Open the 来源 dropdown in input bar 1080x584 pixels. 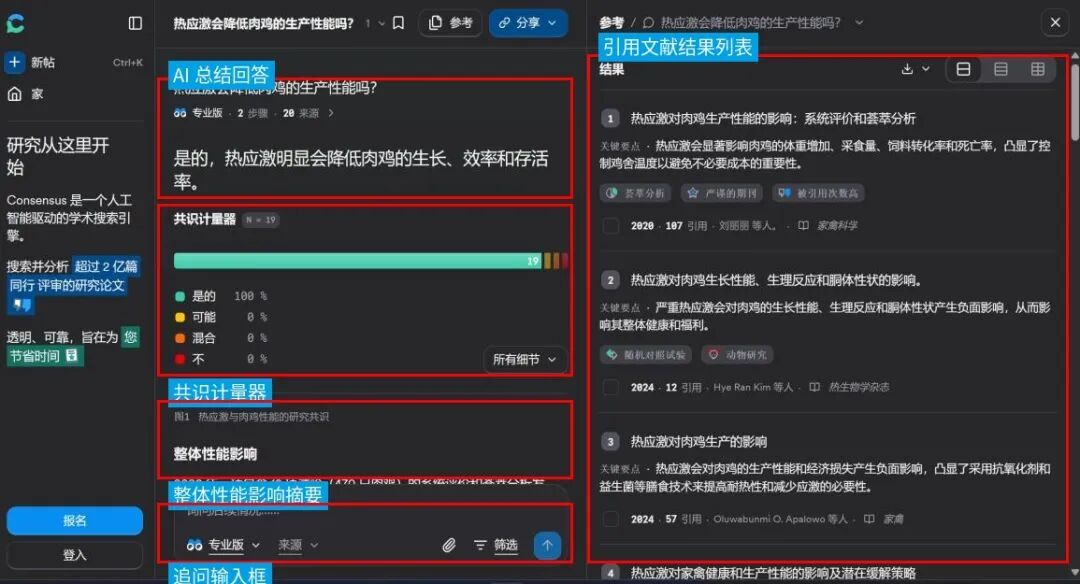coord(298,545)
